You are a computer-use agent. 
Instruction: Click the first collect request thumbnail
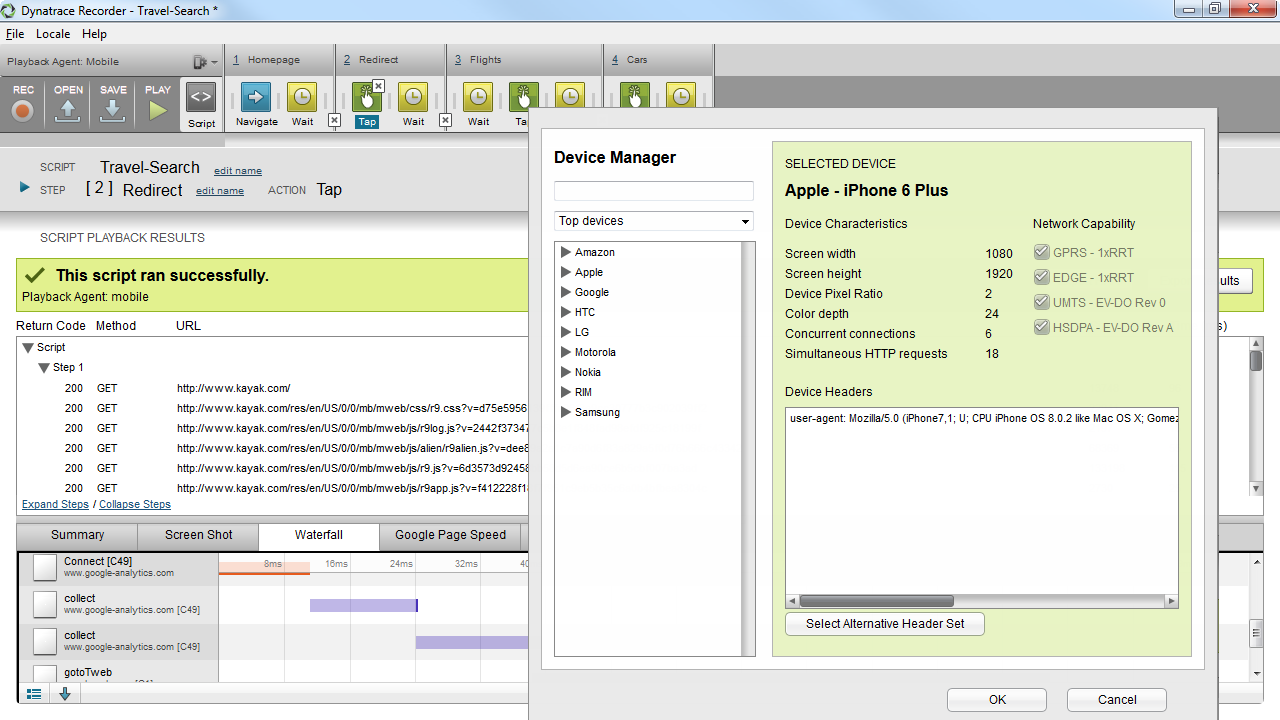click(45, 605)
